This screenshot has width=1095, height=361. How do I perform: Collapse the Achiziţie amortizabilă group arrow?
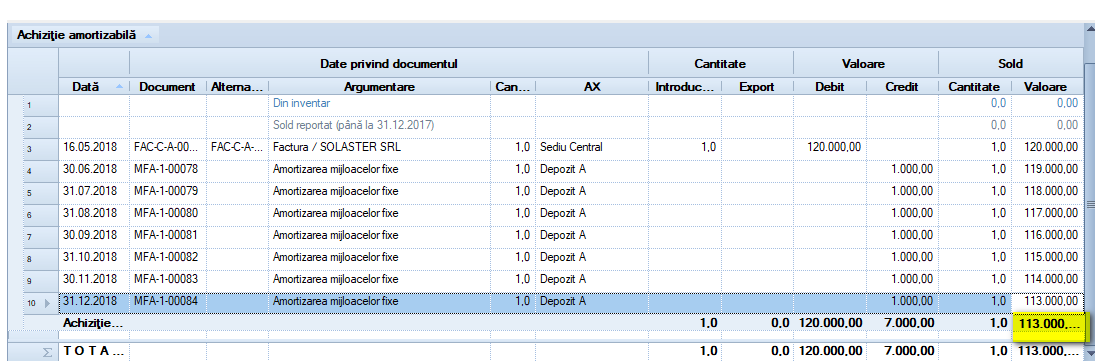[x=148, y=36]
